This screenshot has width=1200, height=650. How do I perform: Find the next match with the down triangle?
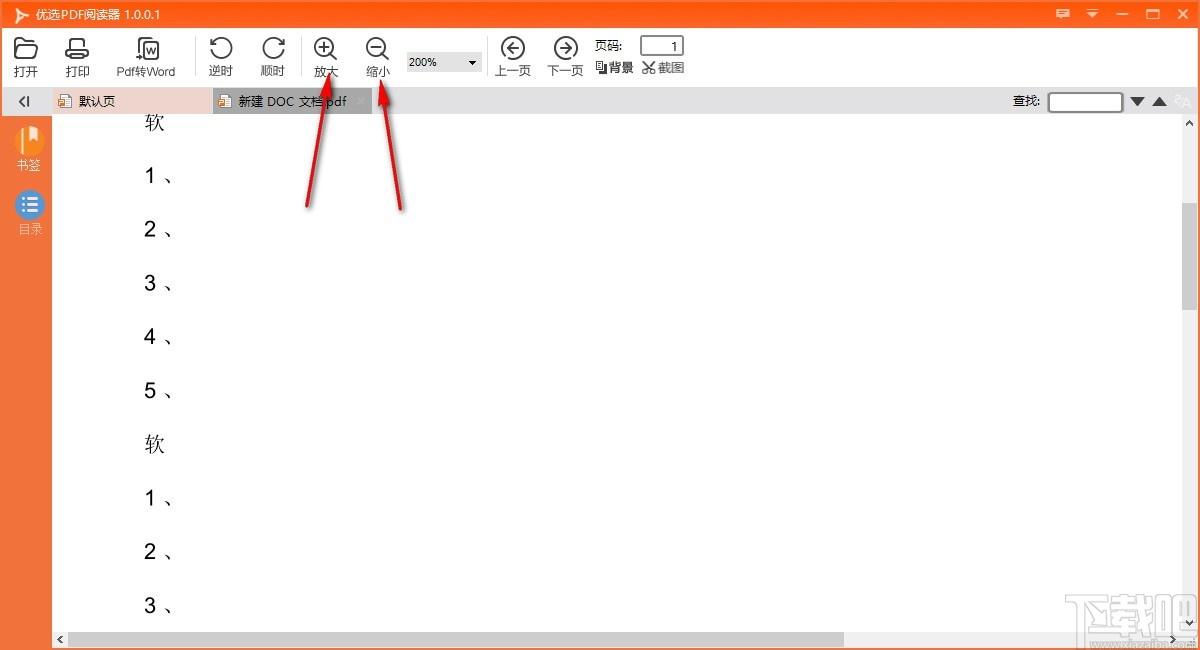(x=1137, y=101)
